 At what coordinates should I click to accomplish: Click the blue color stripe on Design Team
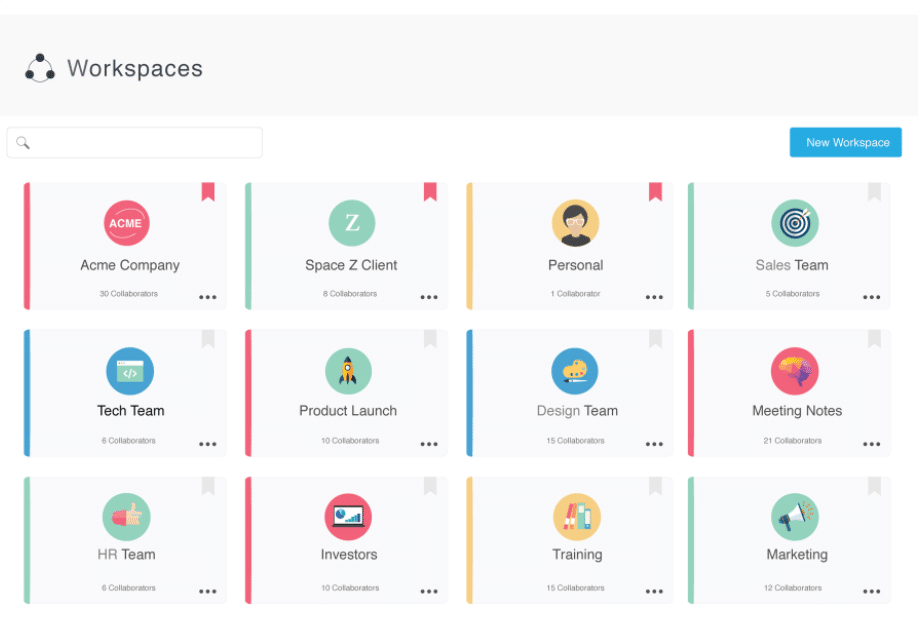[470, 393]
